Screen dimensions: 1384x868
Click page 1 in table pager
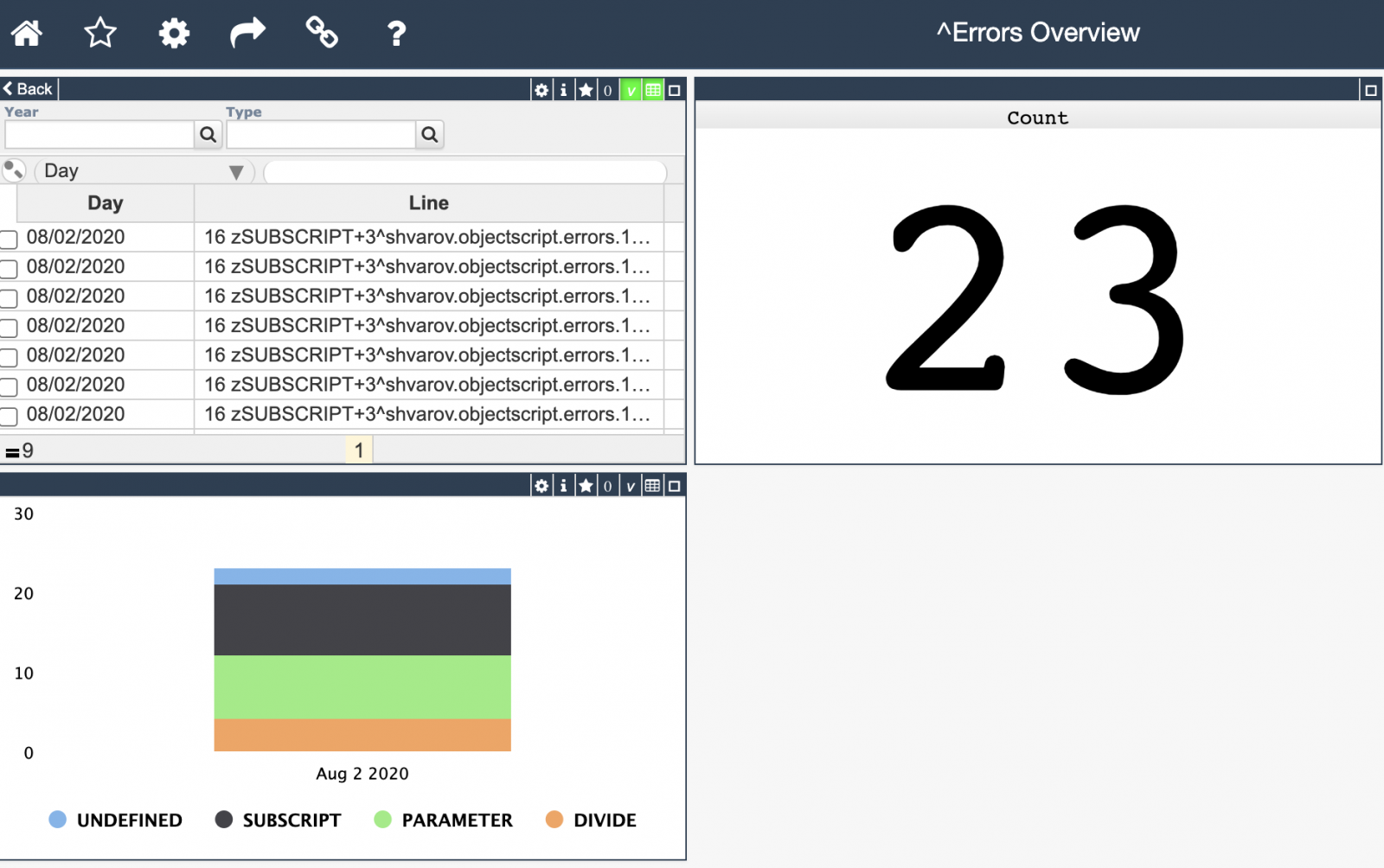[x=359, y=450]
